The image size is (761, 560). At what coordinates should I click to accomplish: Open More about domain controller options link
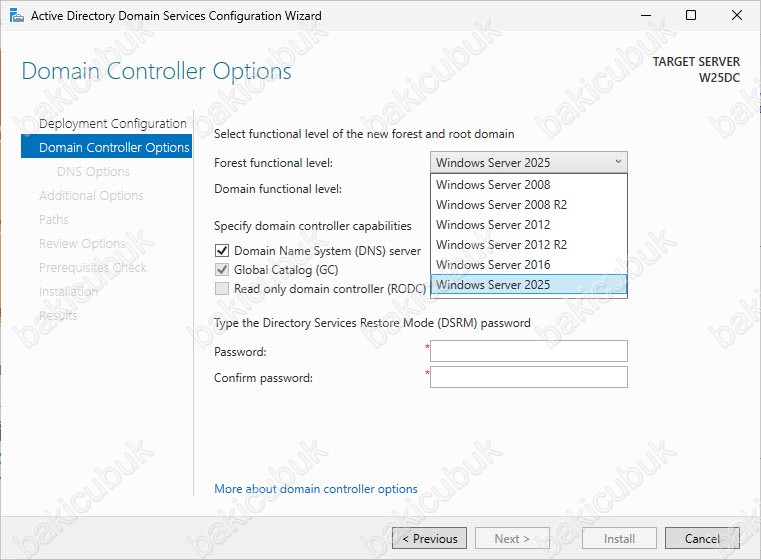click(315, 489)
